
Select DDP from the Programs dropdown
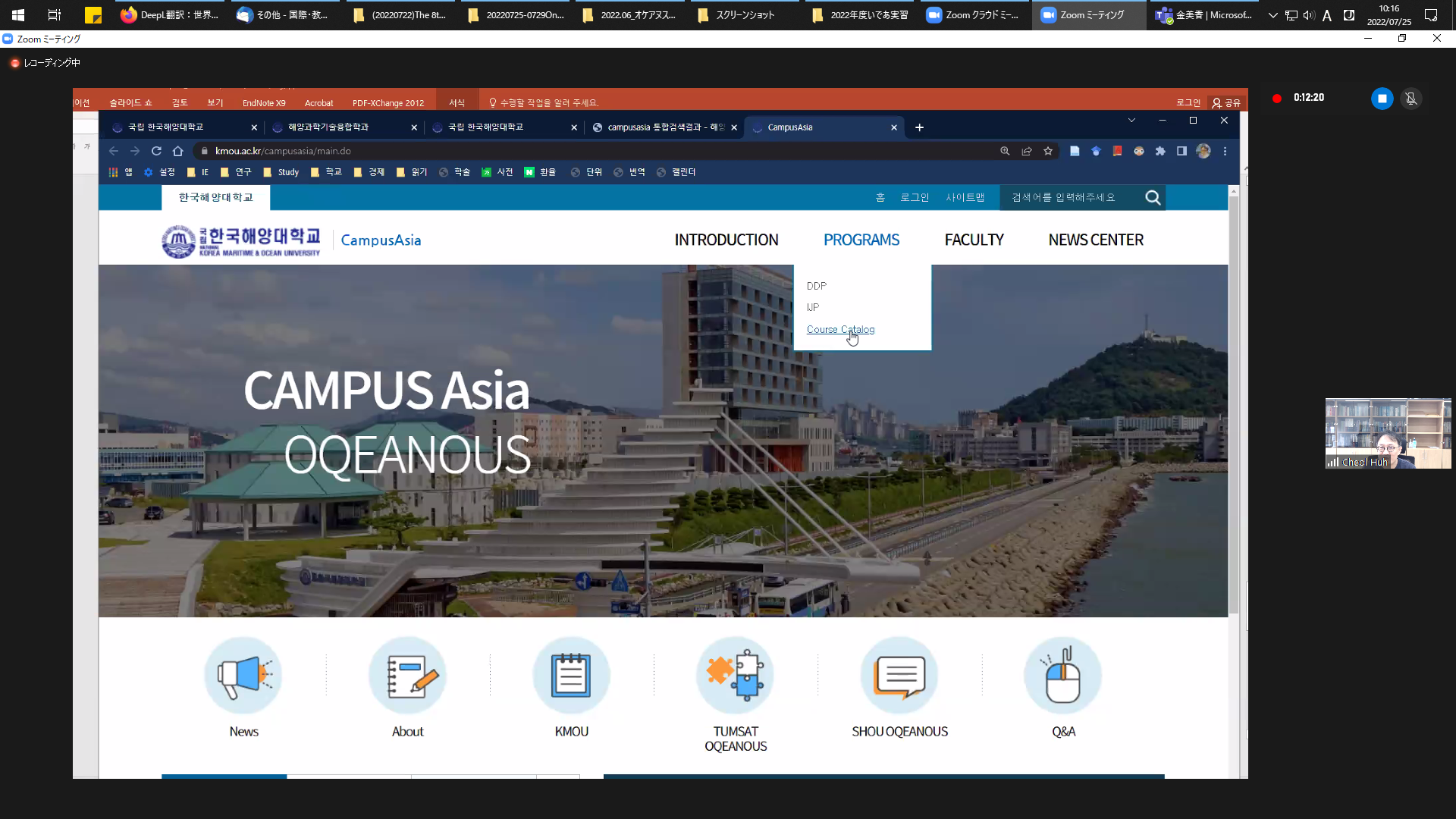click(817, 286)
